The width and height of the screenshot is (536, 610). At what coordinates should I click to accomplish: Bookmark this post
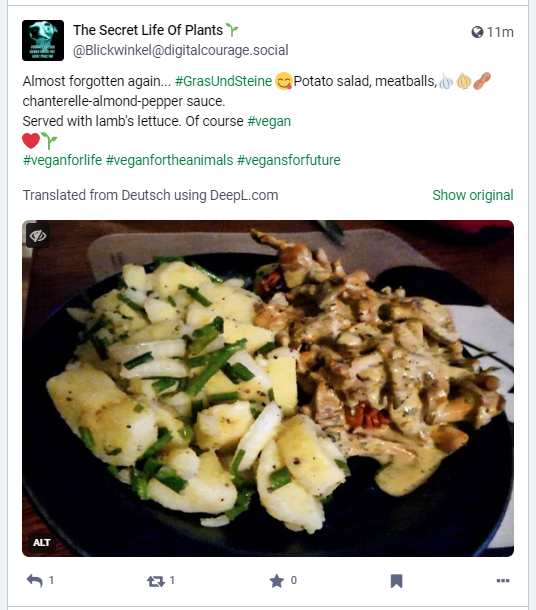(396, 581)
